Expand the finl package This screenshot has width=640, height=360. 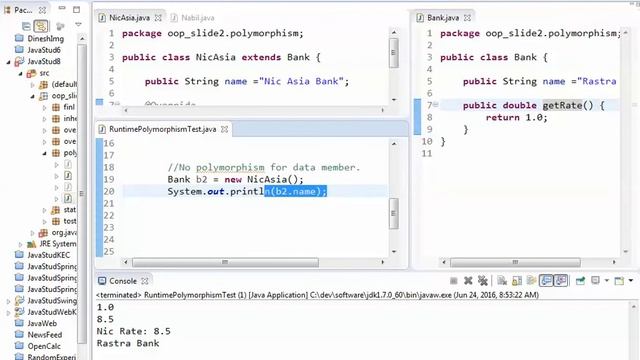pyautogui.click(x=44, y=108)
